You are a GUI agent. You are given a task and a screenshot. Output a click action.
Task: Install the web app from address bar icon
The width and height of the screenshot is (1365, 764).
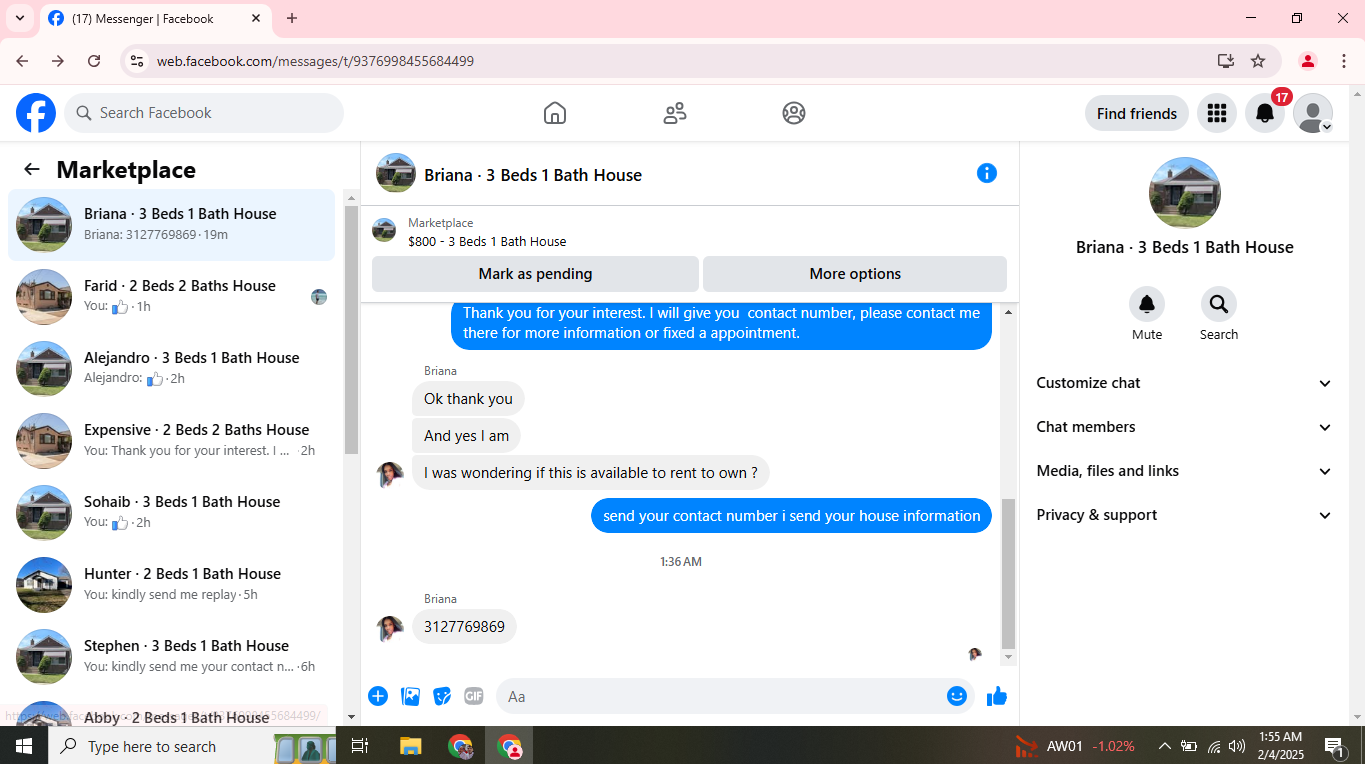pyautogui.click(x=1226, y=61)
